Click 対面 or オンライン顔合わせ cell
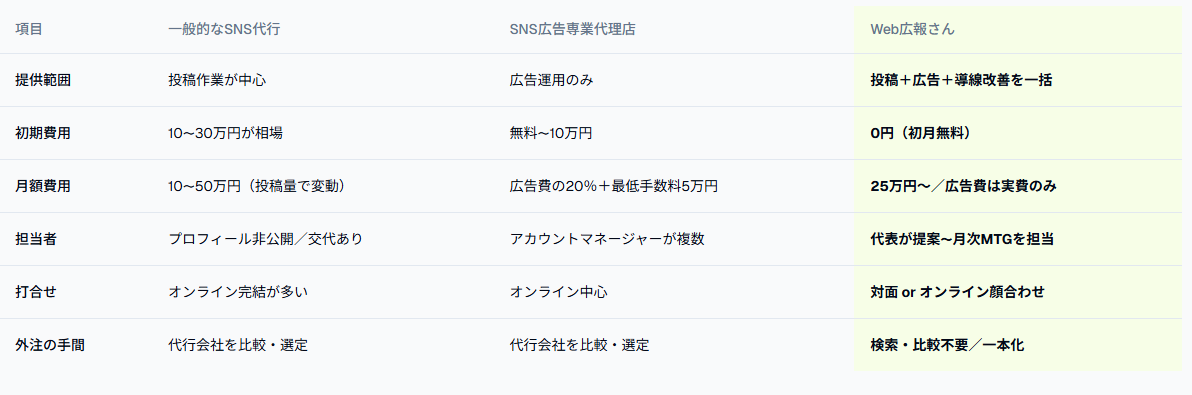The width and height of the screenshot is (1192, 395). click(x=957, y=292)
